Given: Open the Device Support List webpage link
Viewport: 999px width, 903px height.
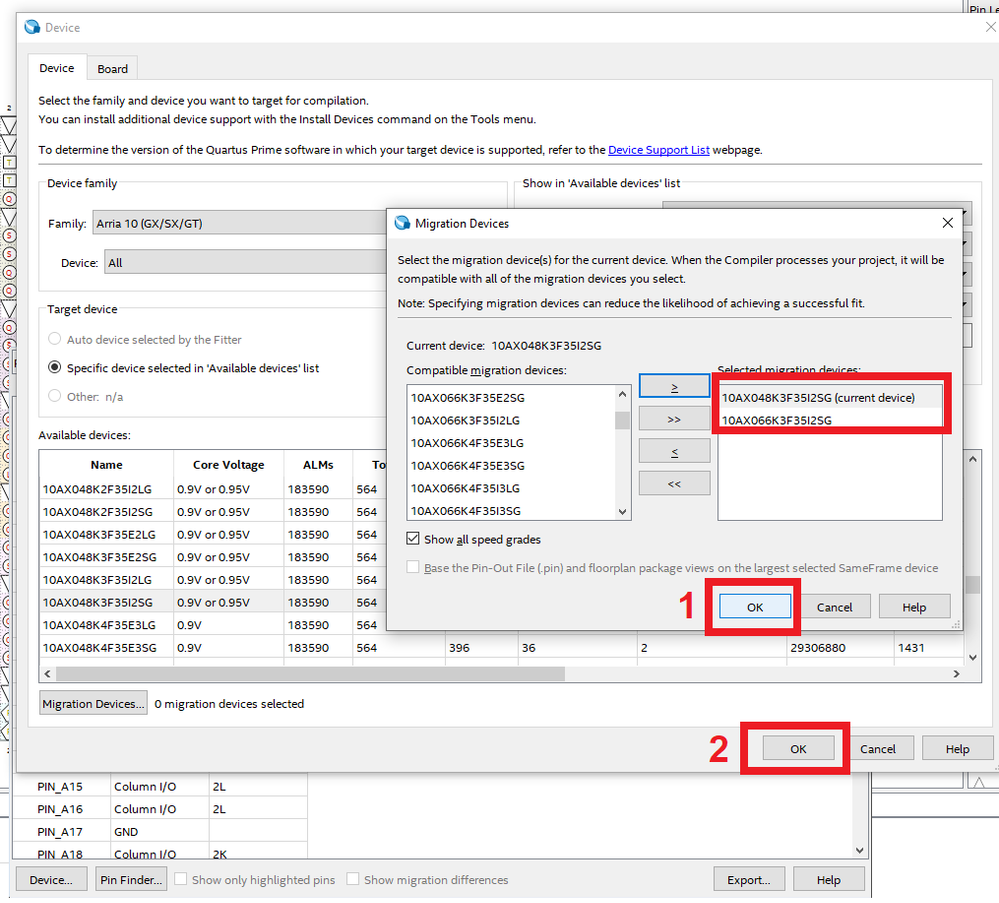Looking at the screenshot, I should coord(659,150).
